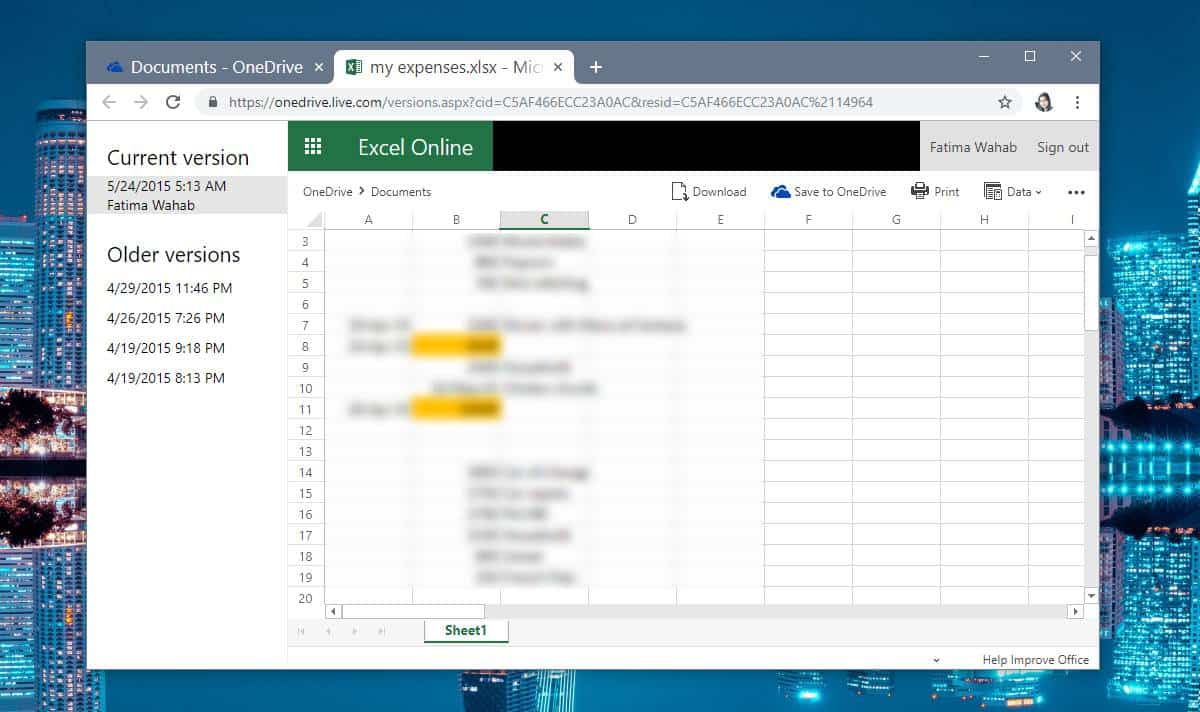The height and width of the screenshot is (712, 1200).
Task: Go back using the browser back arrow
Action: [x=109, y=102]
